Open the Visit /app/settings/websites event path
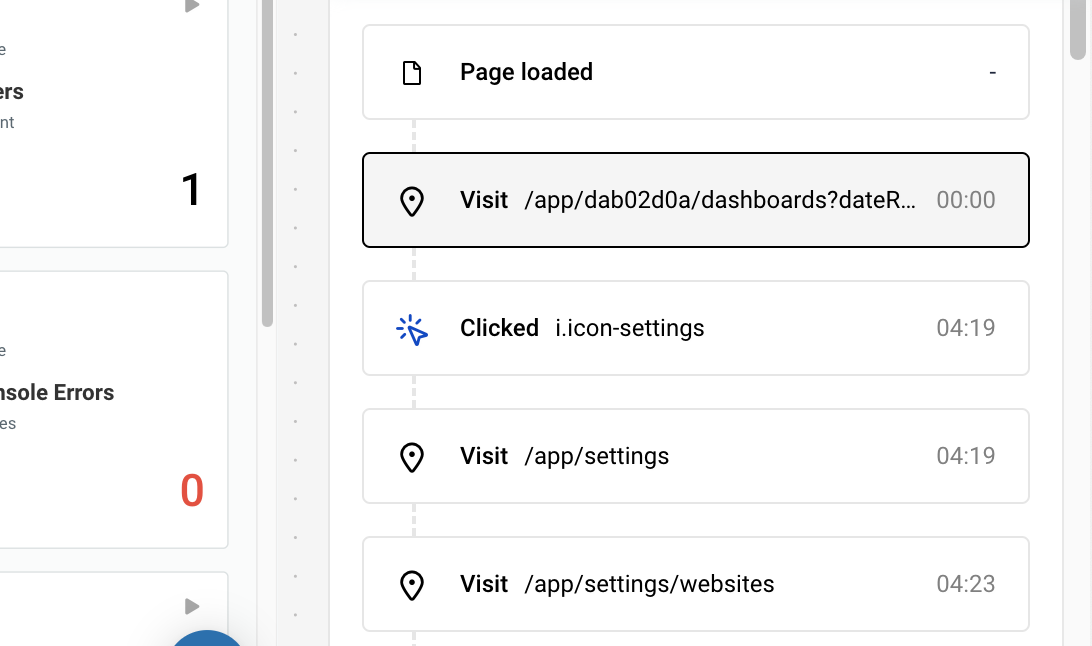1092x646 pixels. coord(649,584)
